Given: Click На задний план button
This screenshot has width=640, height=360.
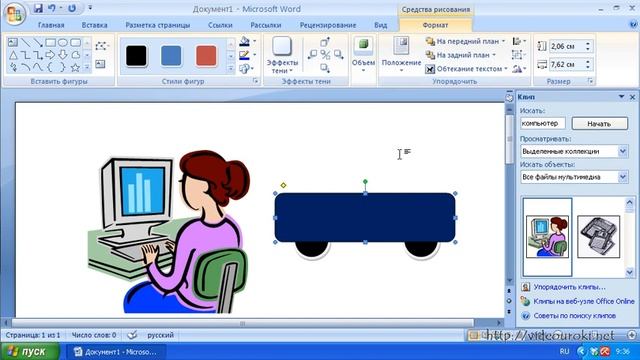Looking at the screenshot, I should [460, 55].
